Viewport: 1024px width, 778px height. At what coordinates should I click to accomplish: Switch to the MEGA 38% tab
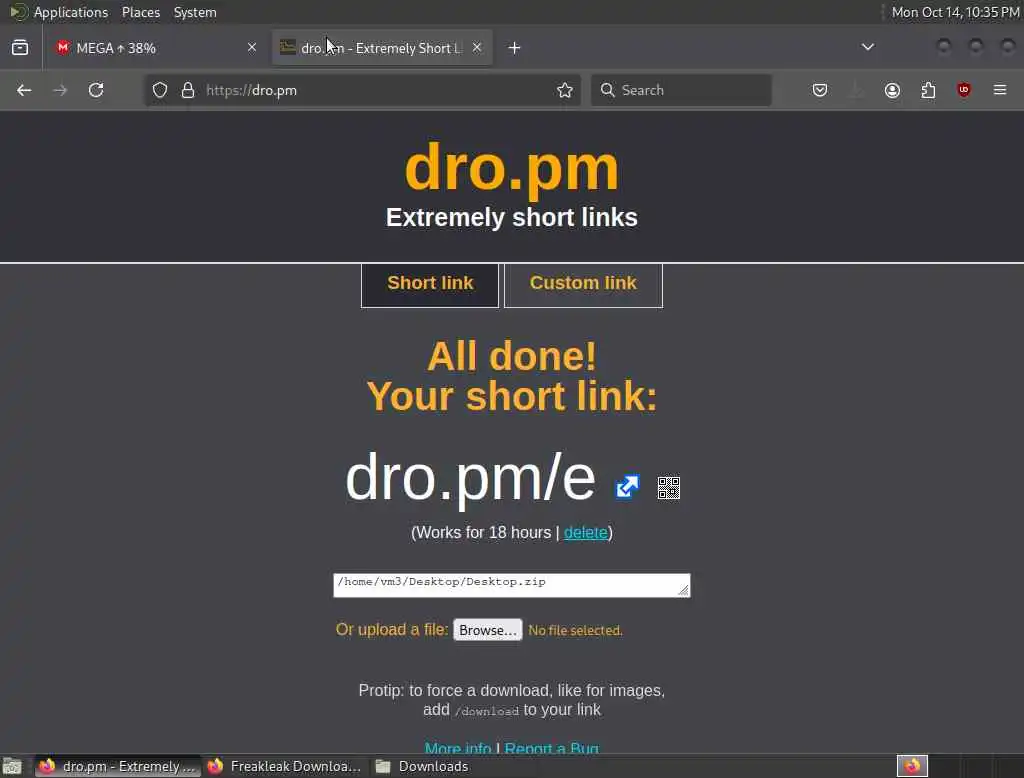click(x=157, y=48)
